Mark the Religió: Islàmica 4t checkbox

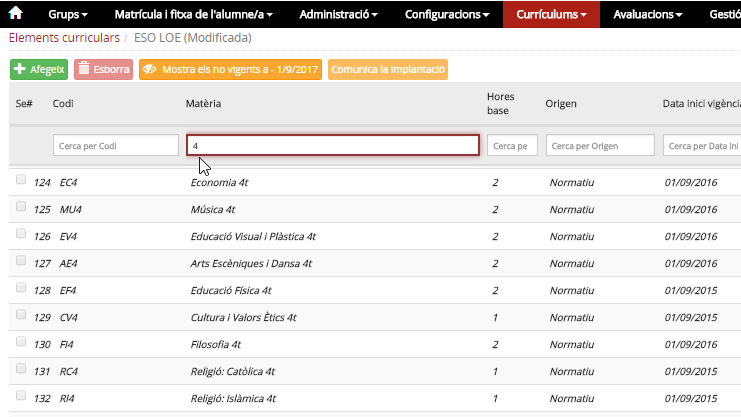pyautogui.click(x=21, y=395)
